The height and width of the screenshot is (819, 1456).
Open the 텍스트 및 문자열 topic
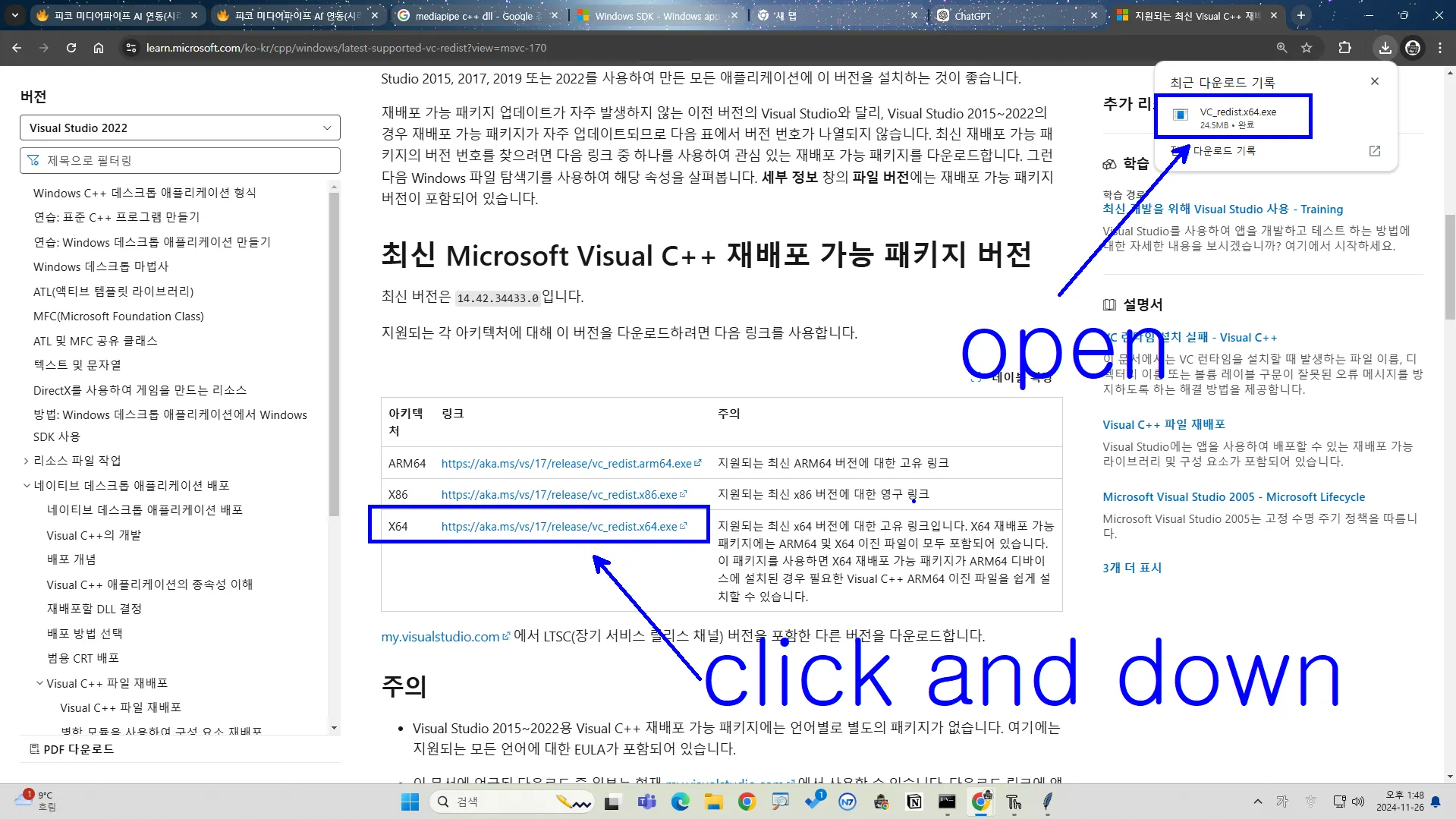[x=77, y=365]
